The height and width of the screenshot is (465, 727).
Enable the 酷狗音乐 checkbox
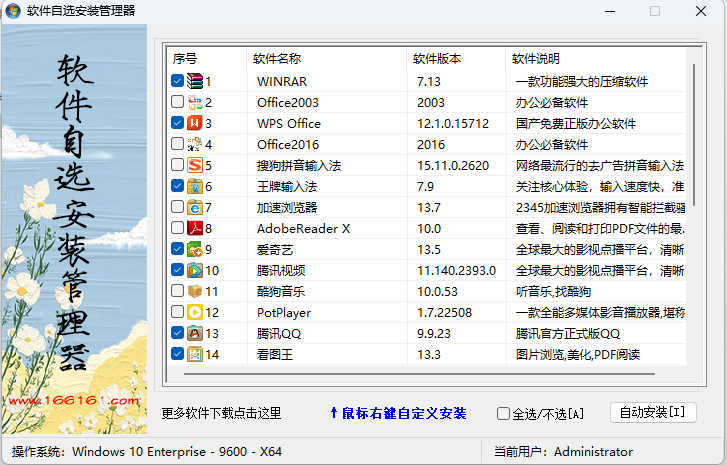(177, 291)
